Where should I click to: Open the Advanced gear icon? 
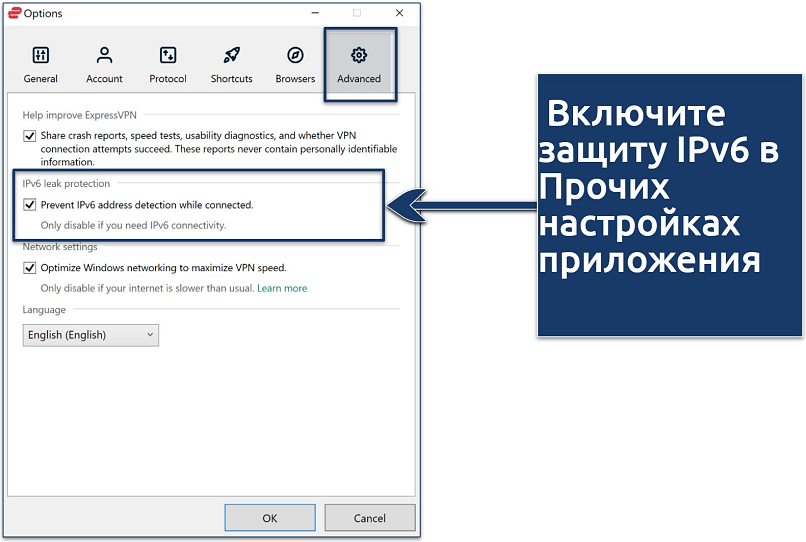point(359,55)
